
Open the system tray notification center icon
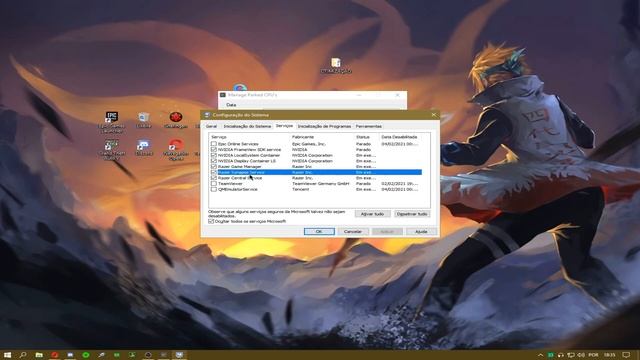pyautogui.click(x=626, y=355)
